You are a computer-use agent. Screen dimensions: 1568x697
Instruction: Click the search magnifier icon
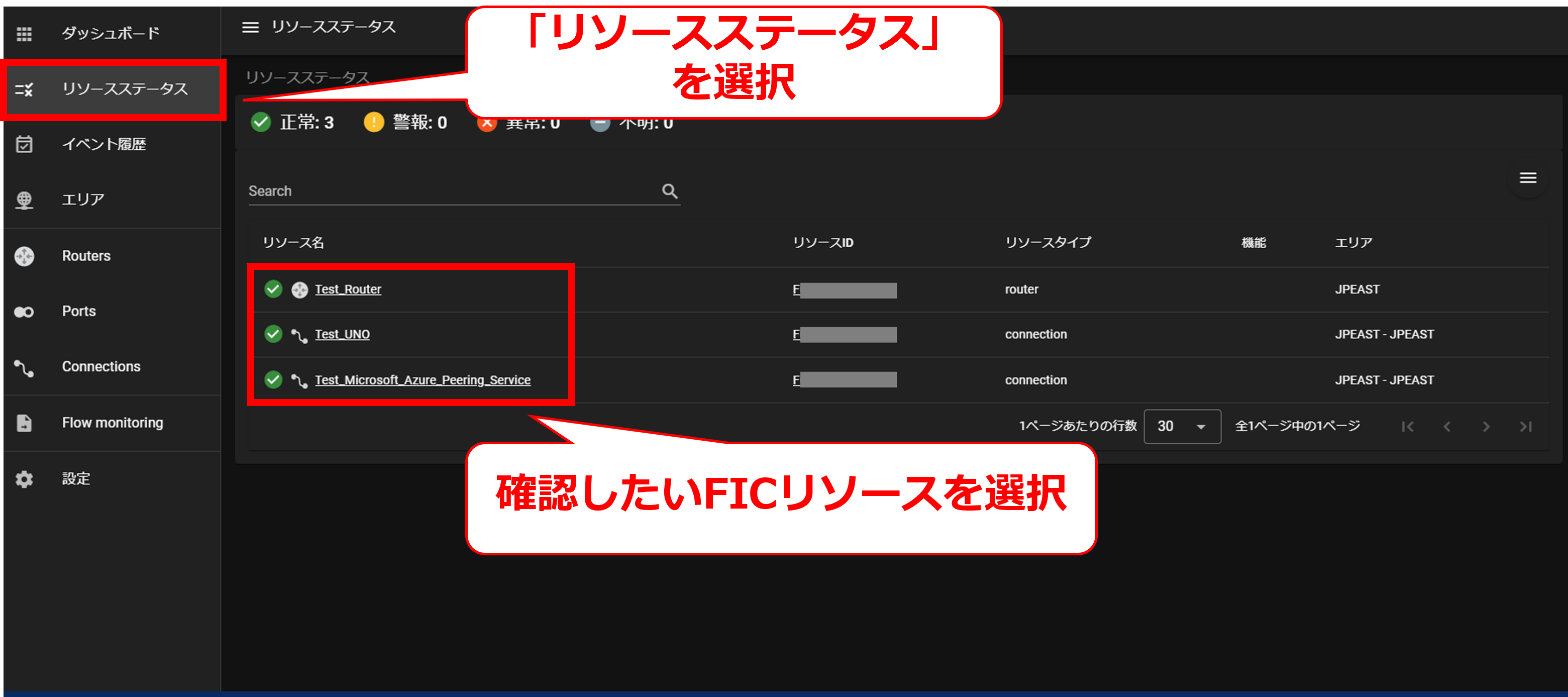pos(670,191)
